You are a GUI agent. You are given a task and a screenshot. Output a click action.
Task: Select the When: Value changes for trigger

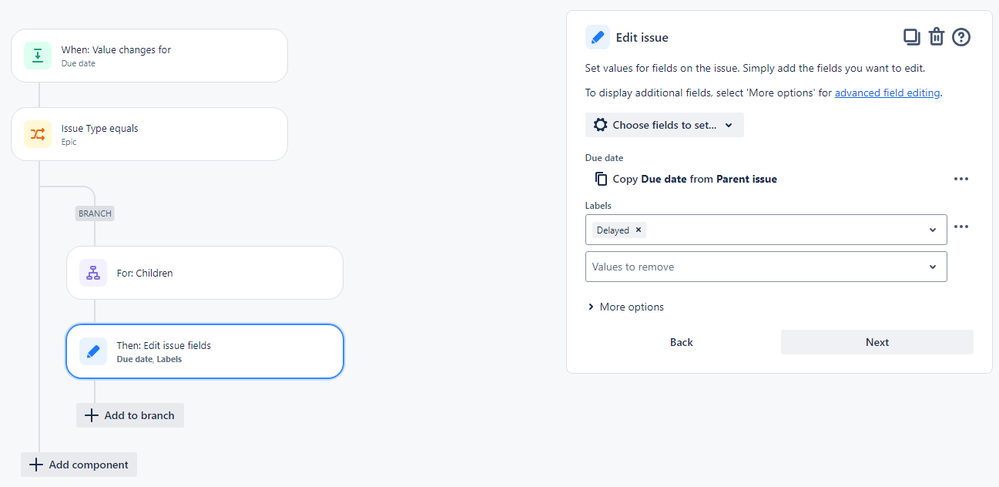click(149, 55)
